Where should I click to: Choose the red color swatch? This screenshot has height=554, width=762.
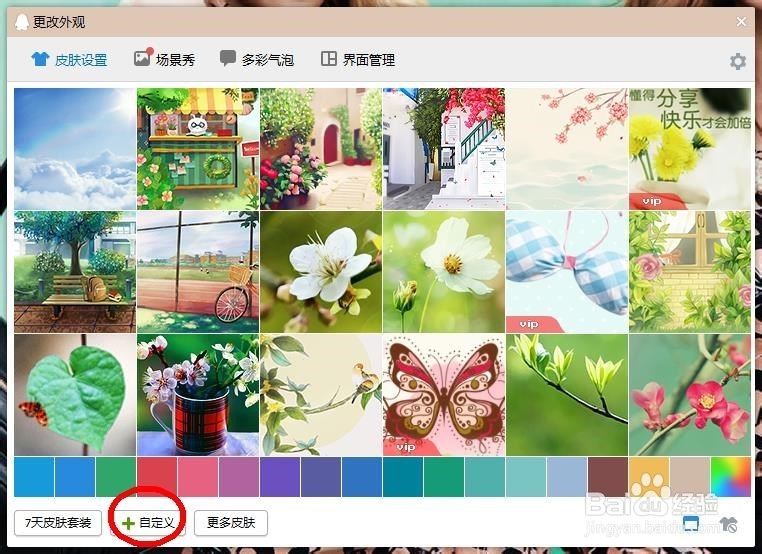tap(157, 477)
